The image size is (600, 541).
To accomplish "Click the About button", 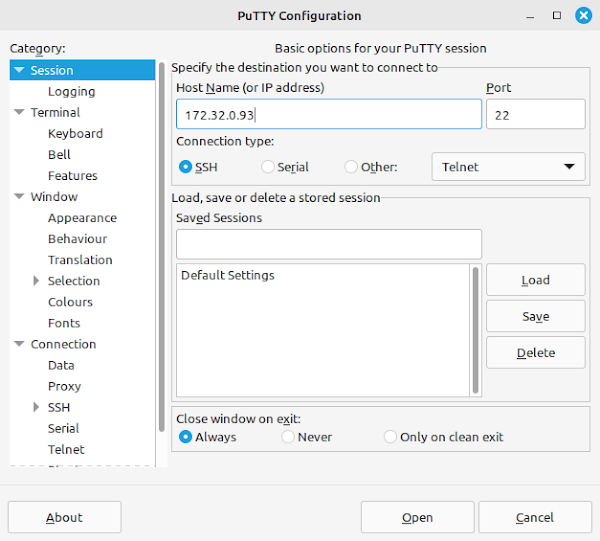I will pos(64,517).
